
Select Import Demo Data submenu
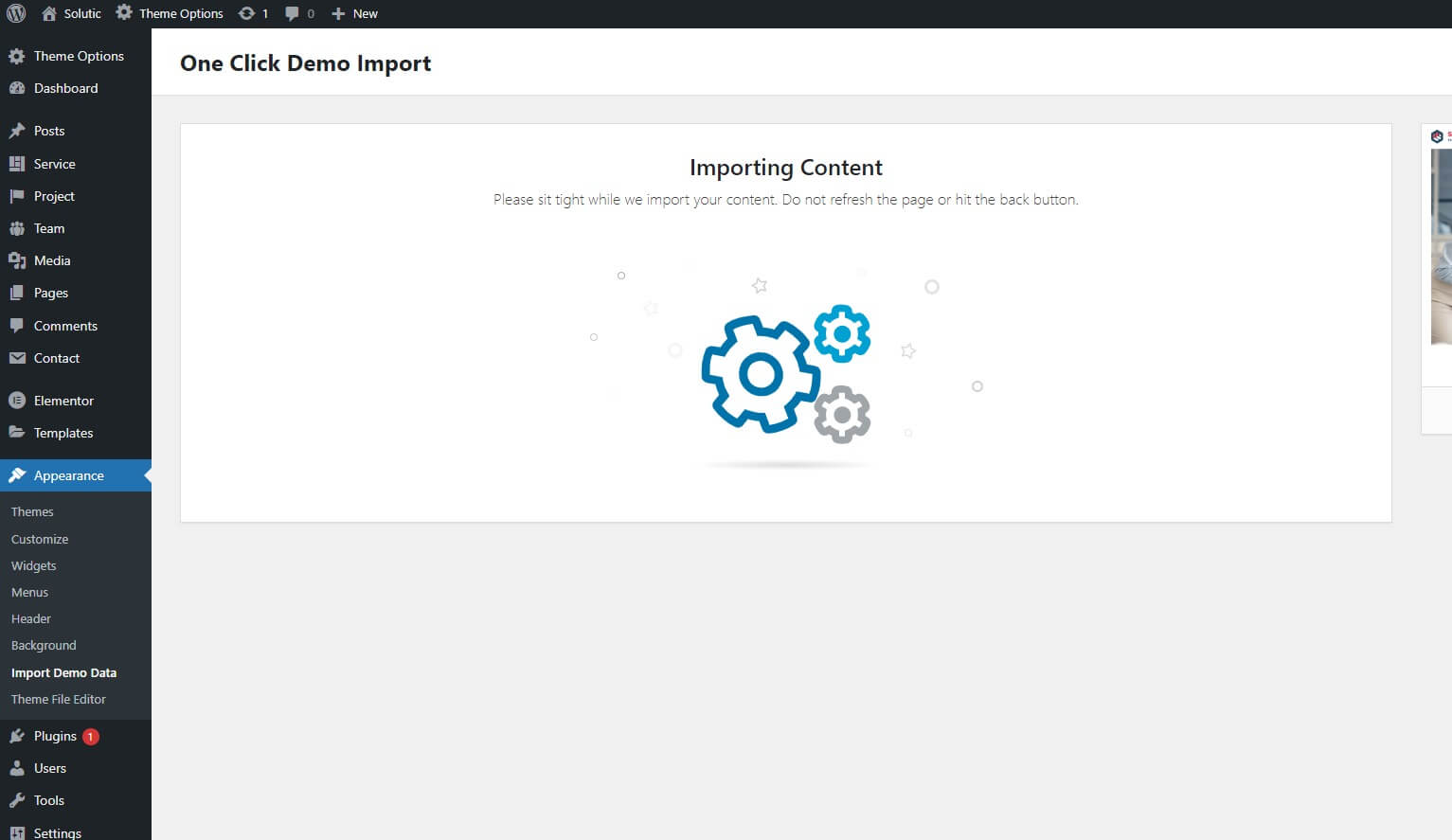63,672
